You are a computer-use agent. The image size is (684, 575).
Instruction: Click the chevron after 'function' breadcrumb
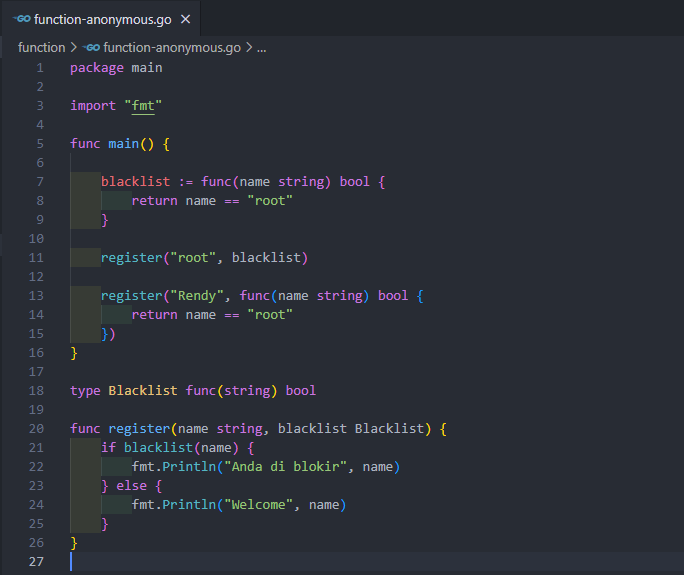pyautogui.click(x=74, y=47)
